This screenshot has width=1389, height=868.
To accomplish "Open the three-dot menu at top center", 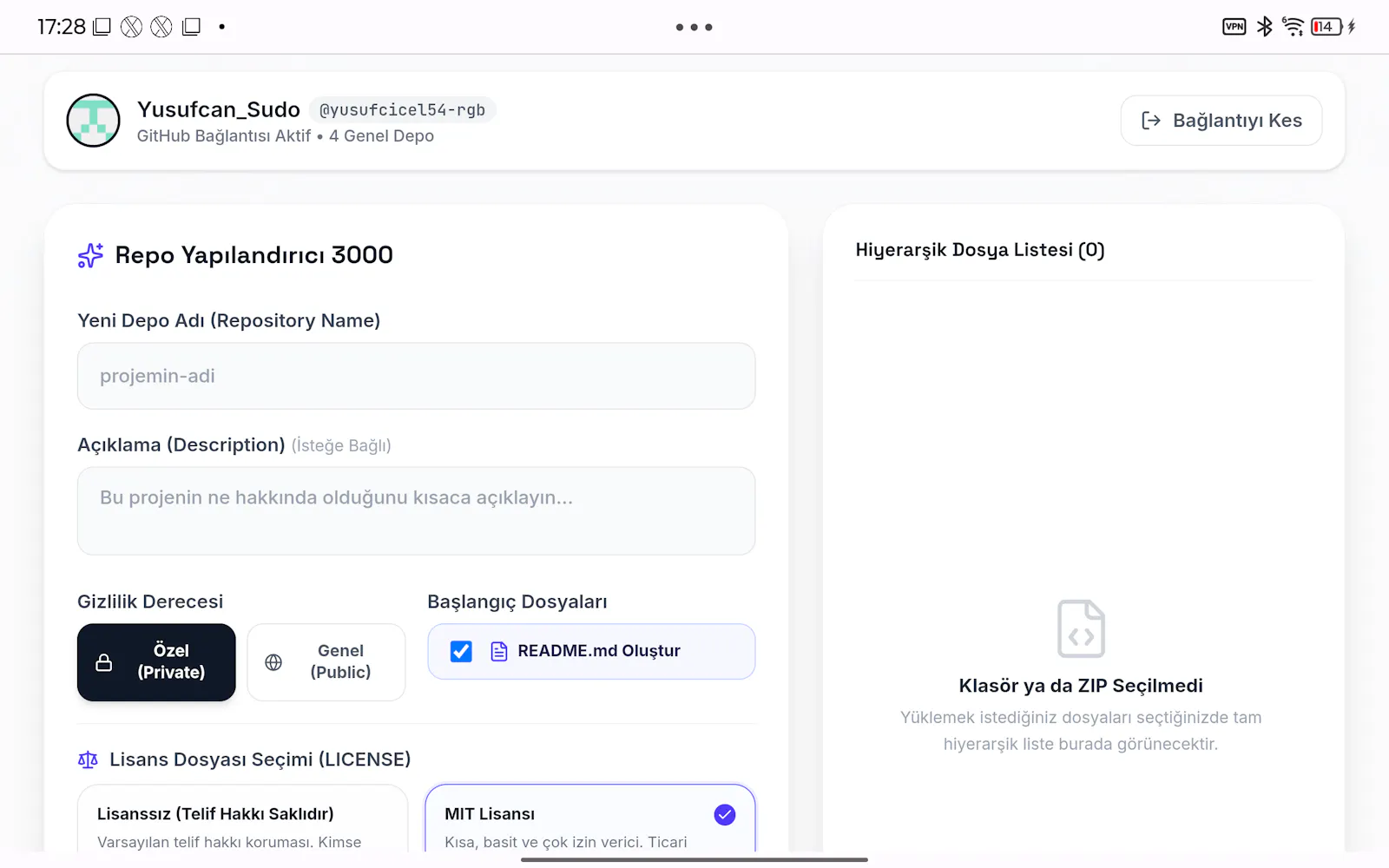I will click(694, 27).
